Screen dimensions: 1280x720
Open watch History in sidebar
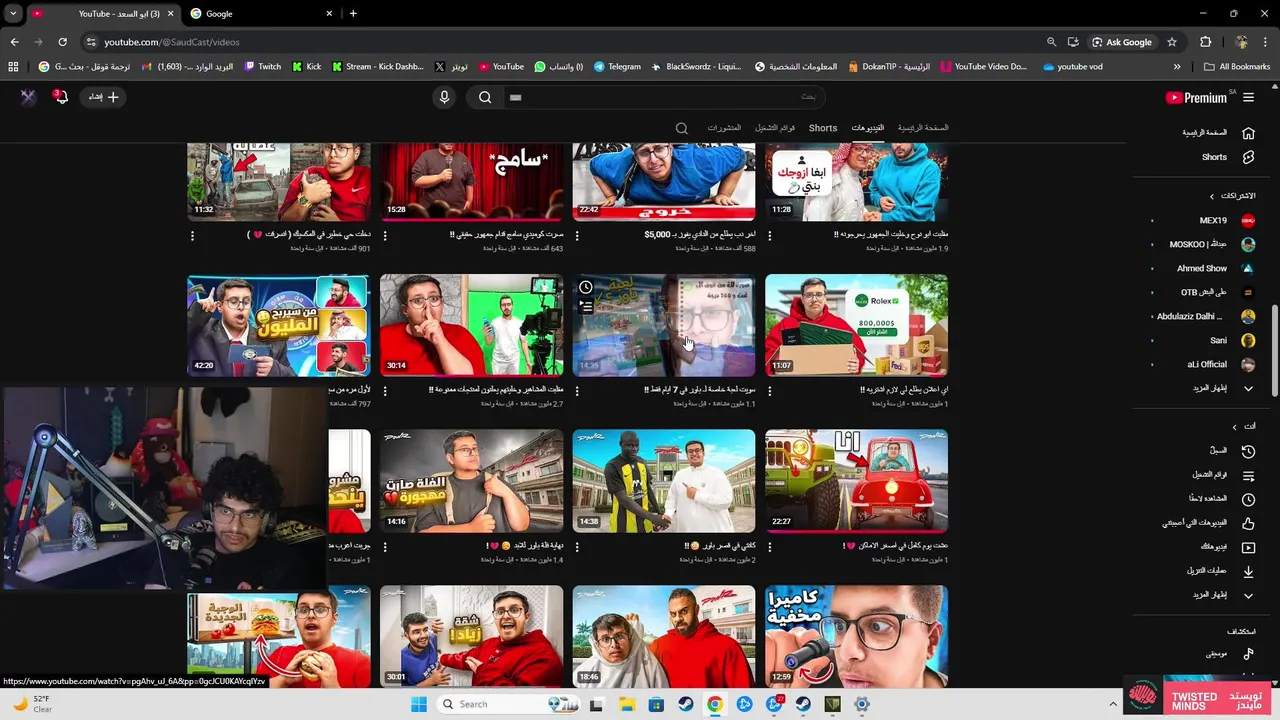(x=1200, y=451)
